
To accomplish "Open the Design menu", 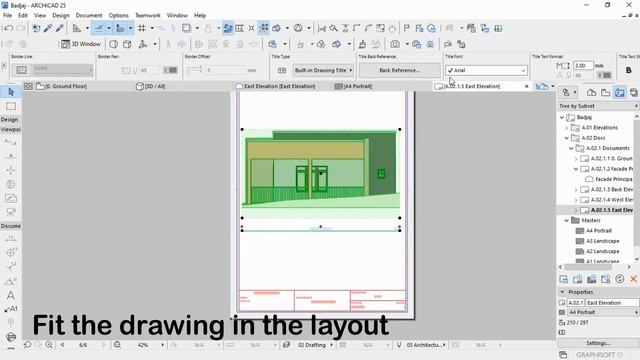I will point(61,15).
